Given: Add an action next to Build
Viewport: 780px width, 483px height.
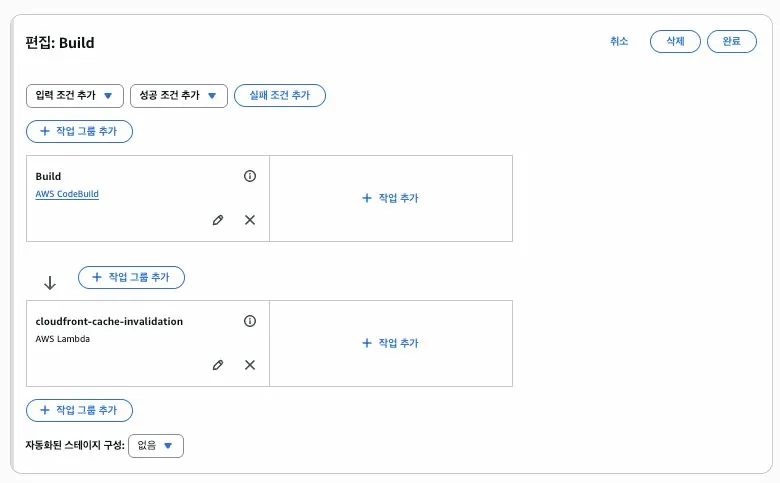Looking at the screenshot, I should coord(390,198).
